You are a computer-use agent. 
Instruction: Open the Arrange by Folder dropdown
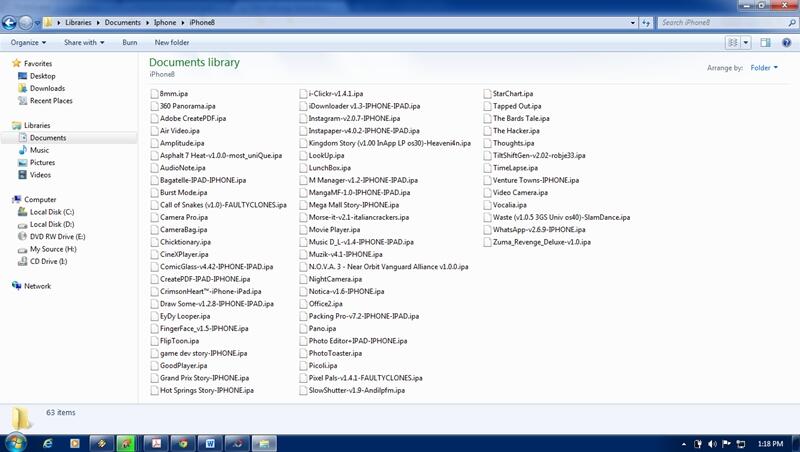click(x=764, y=67)
